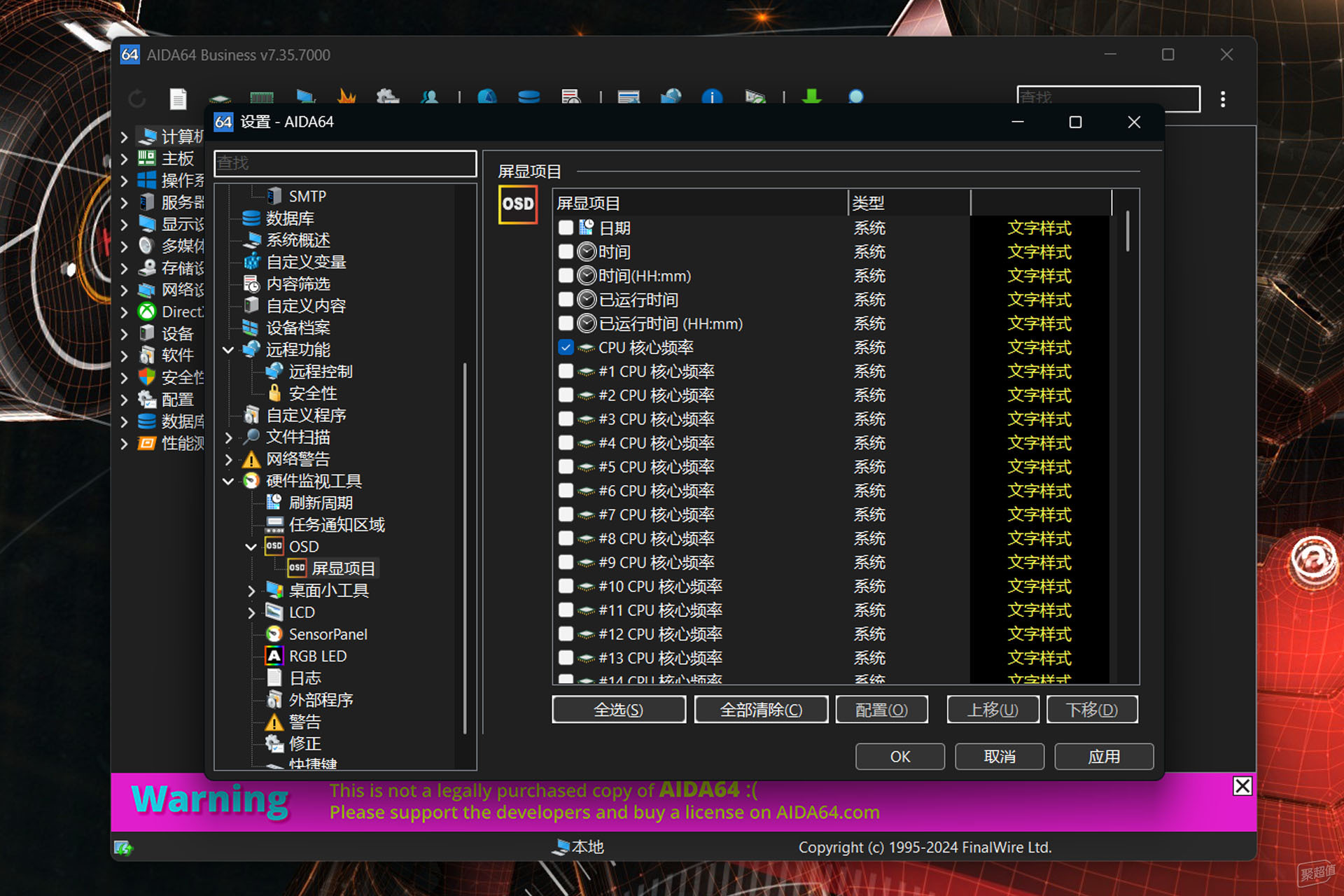Select 屏显项目 under OSD in tree
Screen dimensions: 1344x896
(343, 568)
